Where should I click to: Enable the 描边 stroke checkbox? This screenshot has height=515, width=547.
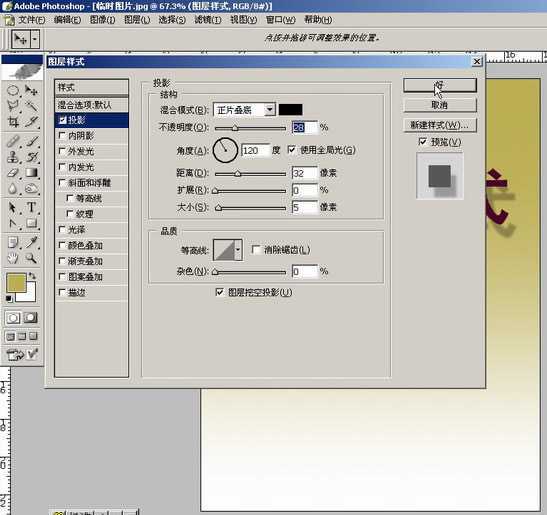tap(62, 292)
